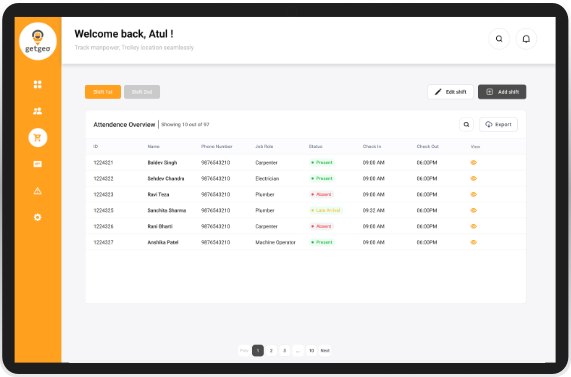
Task: Go to page 2 in pagination
Action: click(271, 350)
